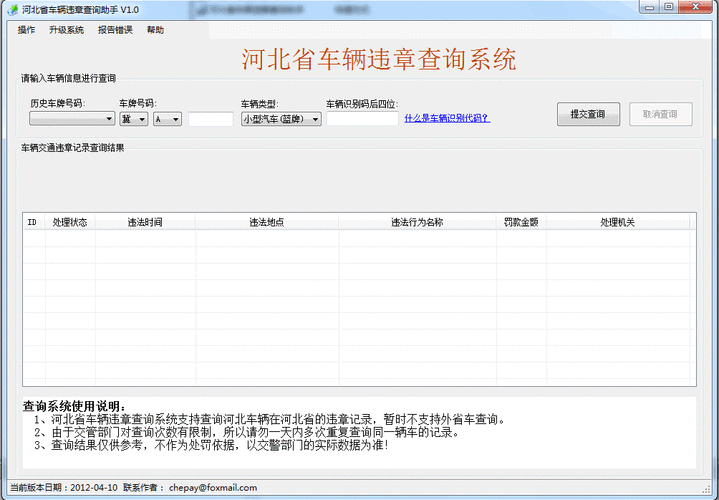Click the 提交查询 button
The image size is (719, 500).
click(x=588, y=114)
